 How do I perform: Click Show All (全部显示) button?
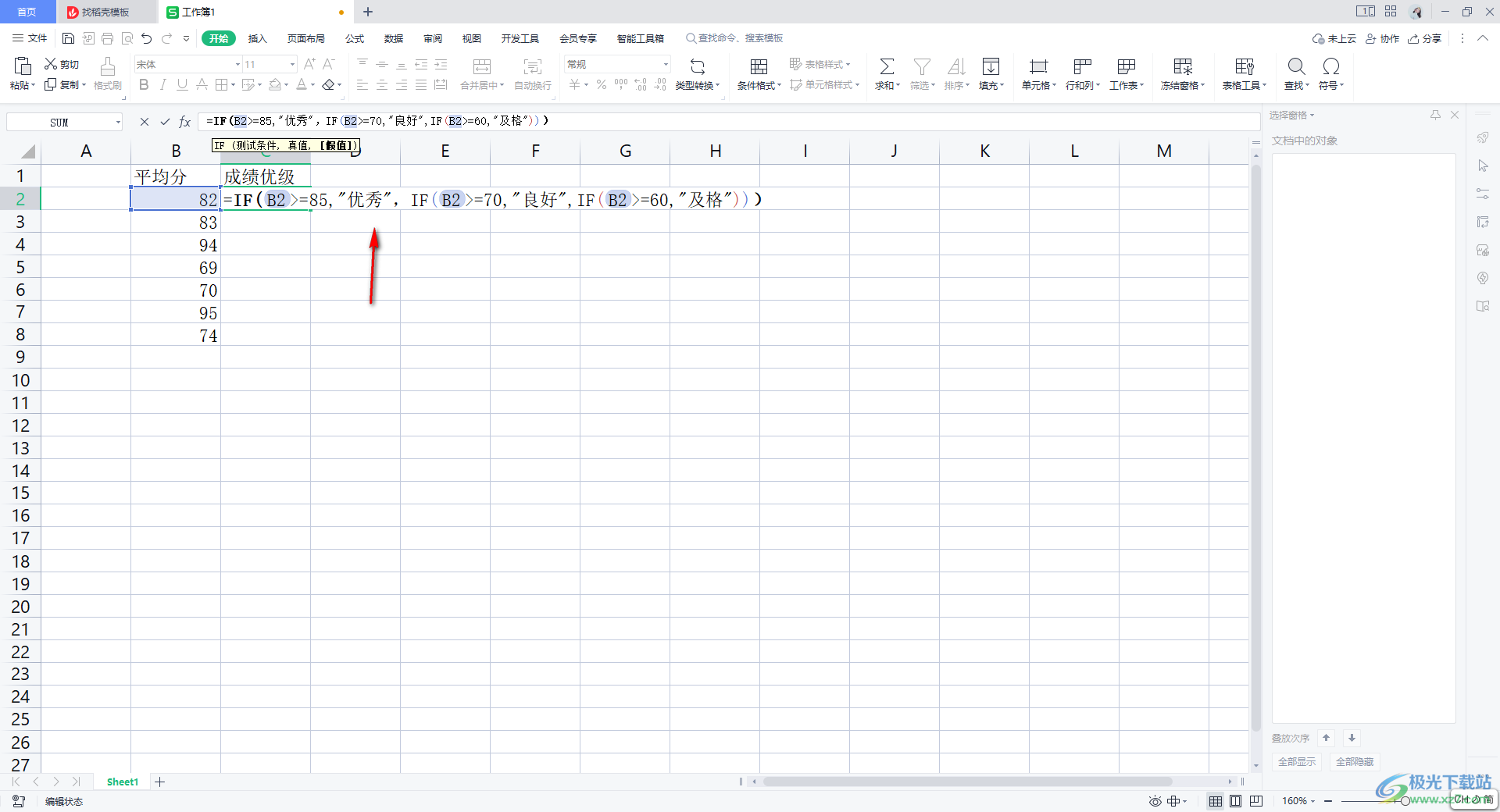(x=1297, y=762)
